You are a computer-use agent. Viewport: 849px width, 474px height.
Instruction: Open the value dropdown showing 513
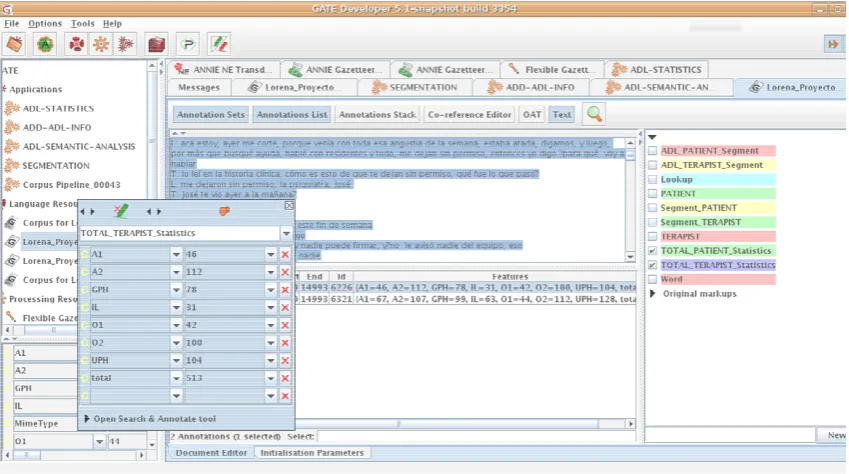tap(270, 378)
